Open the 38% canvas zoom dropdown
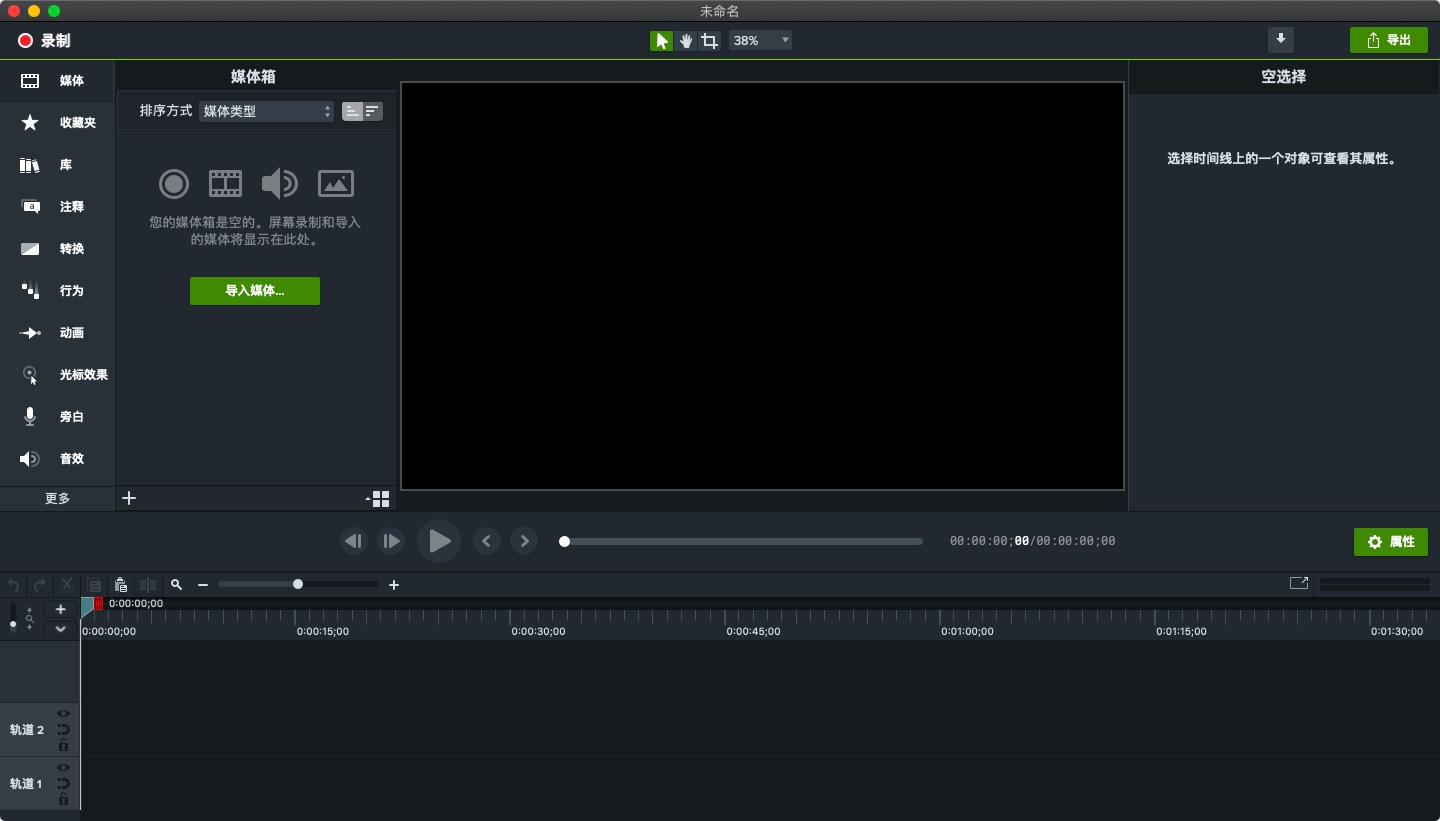The height and width of the screenshot is (821, 1440). coord(760,41)
